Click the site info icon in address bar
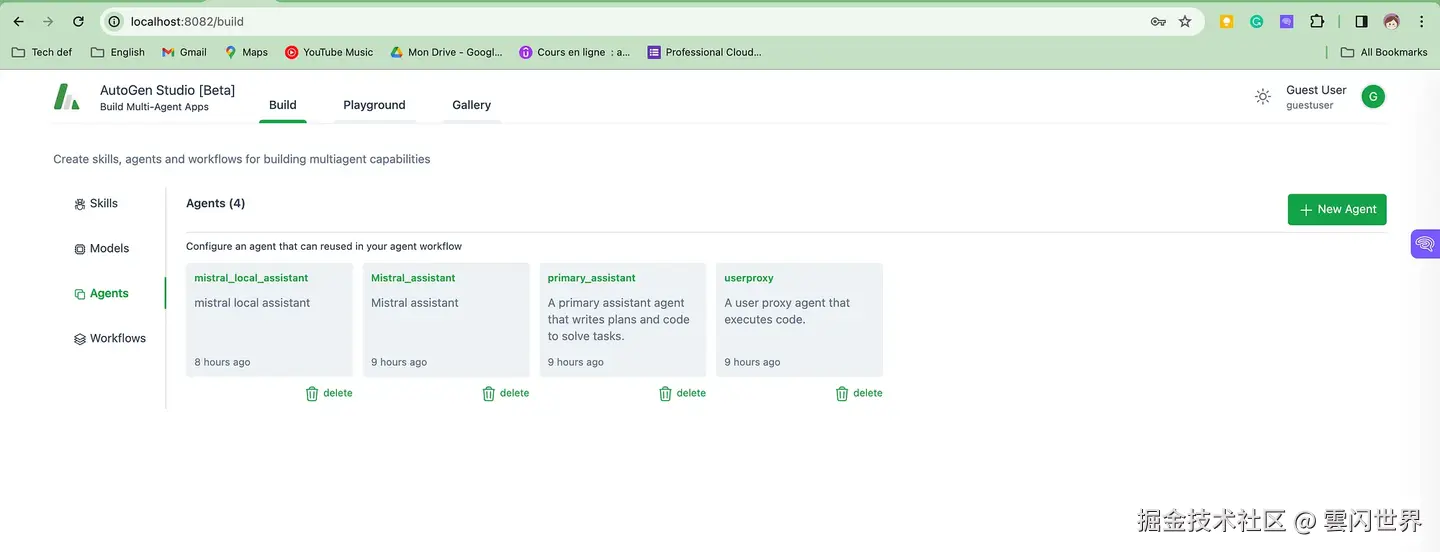Screen dimensions: 1440x552 114,21
